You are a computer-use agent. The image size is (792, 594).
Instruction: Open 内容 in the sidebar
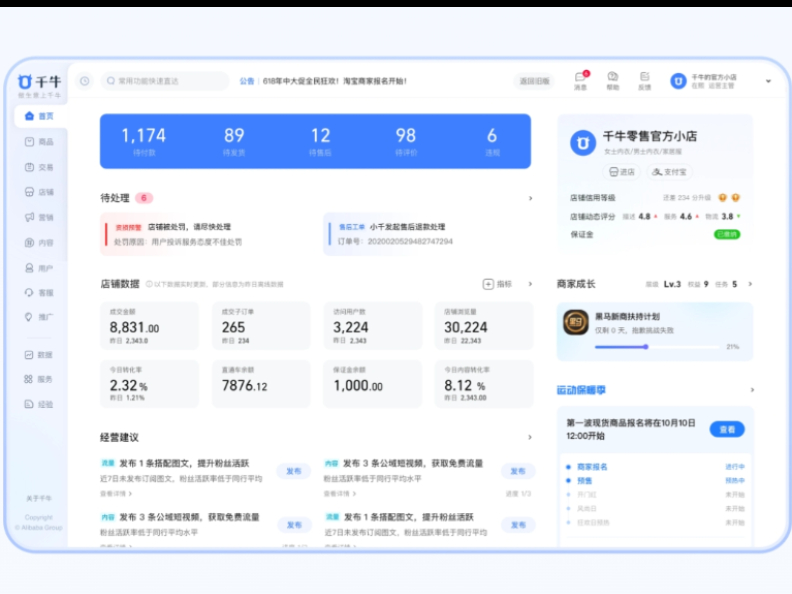(x=39, y=242)
